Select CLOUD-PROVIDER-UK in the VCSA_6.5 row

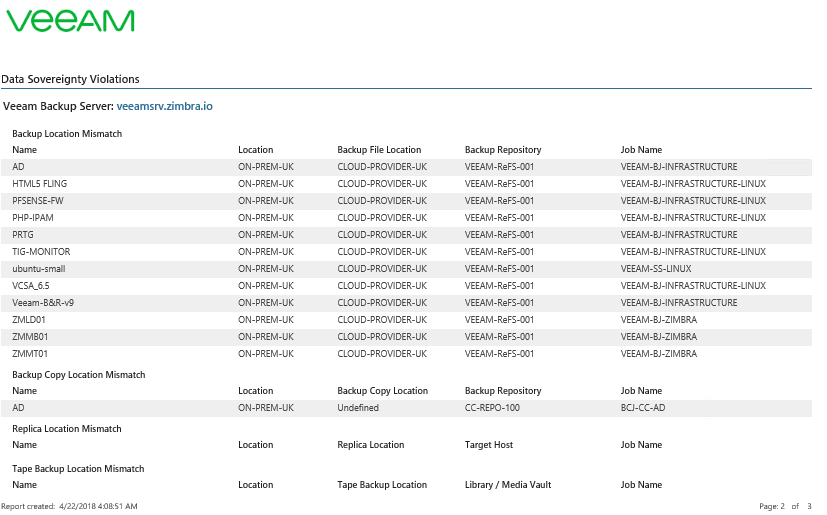[x=382, y=285]
